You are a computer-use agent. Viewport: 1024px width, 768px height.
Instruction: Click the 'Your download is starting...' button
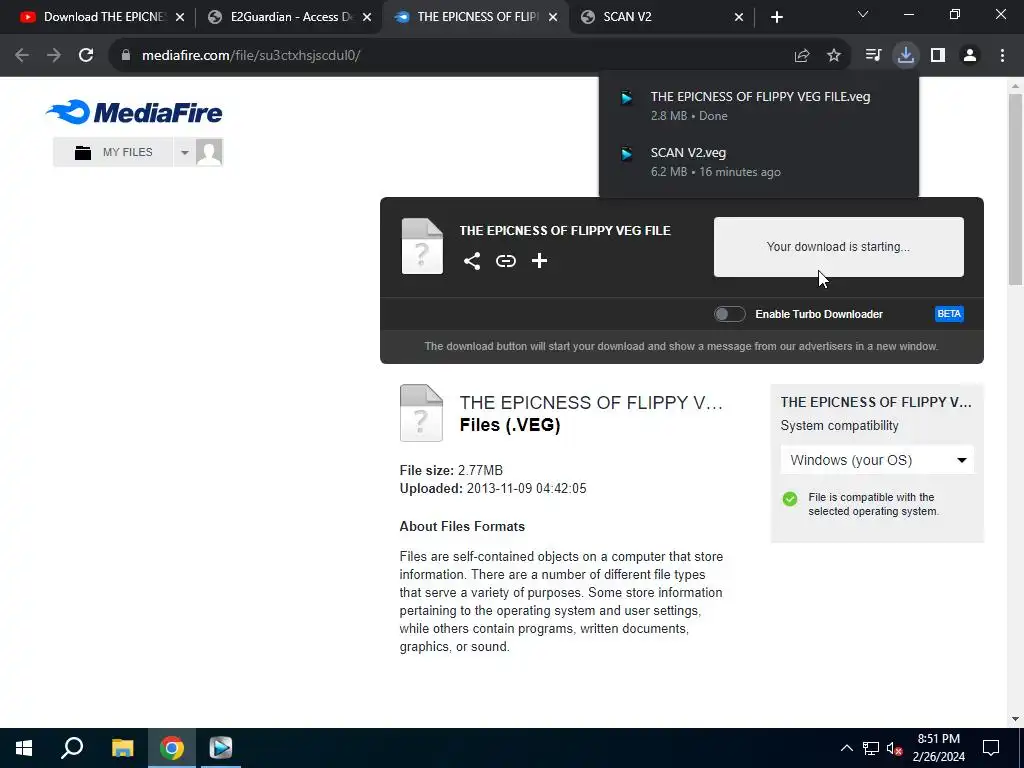pyautogui.click(x=839, y=247)
